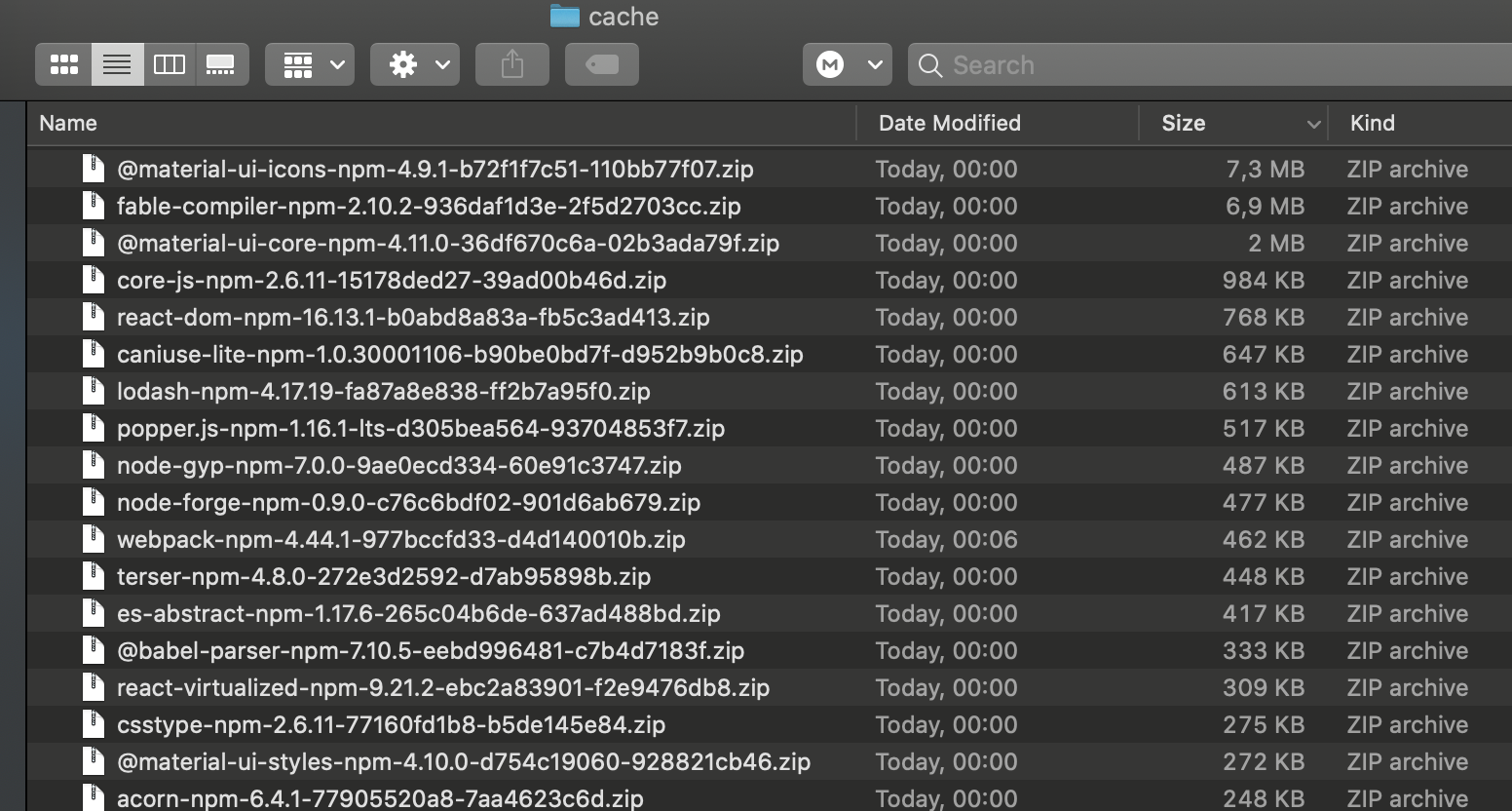
Task: Select acorn-npm-6.4.1 zip file
Action: pyautogui.click(x=380, y=798)
